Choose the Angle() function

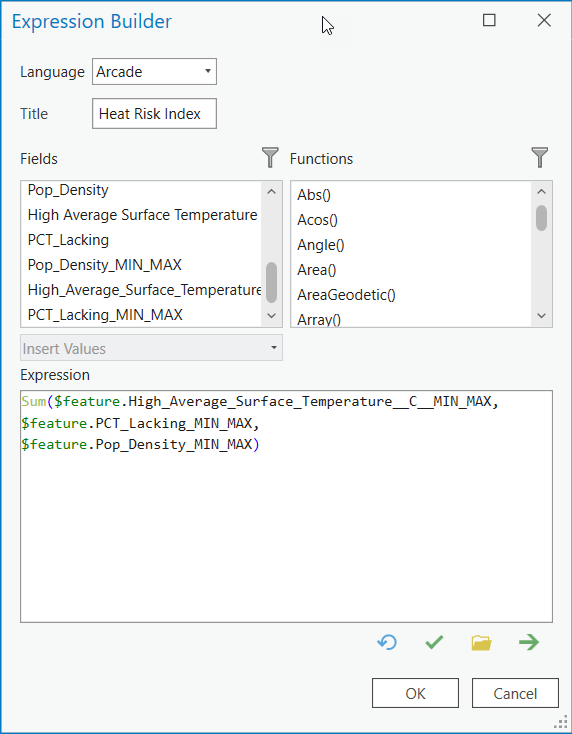pos(321,245)
